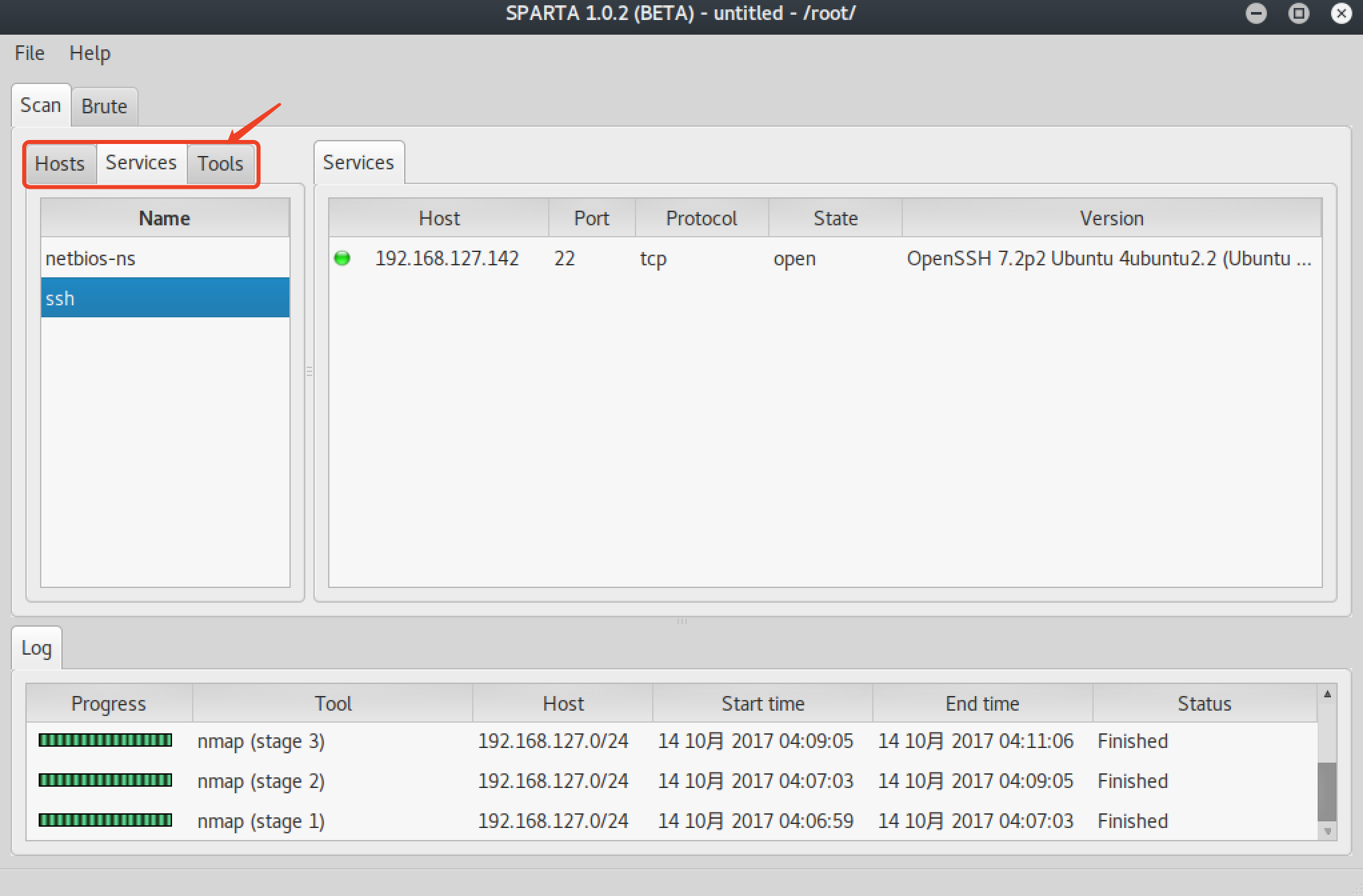Switch to the Hosts tab
1363x896 pixels.
click(x=60, y=163)
